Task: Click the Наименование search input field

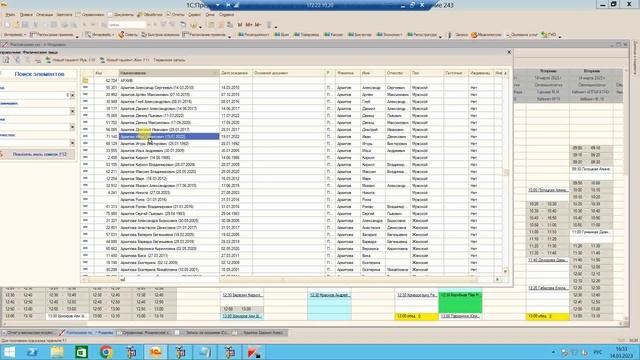Action: [35, 111]
